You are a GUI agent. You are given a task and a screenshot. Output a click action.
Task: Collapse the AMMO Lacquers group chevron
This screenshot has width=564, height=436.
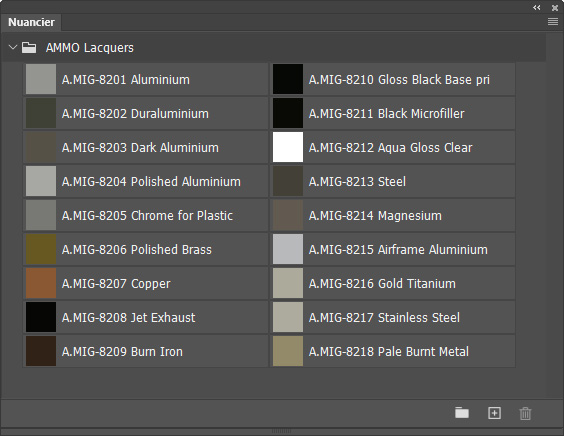tap(13, 47)
